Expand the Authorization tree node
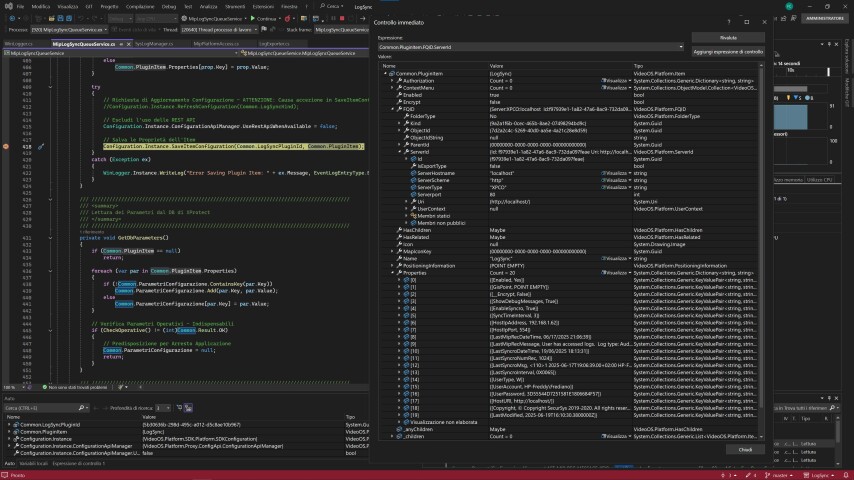The image size is (854, 480). [392, 79]
